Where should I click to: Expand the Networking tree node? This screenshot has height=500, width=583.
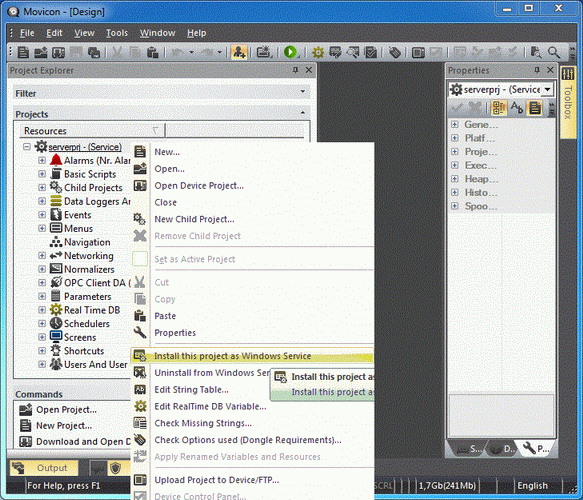click(42, 255)
